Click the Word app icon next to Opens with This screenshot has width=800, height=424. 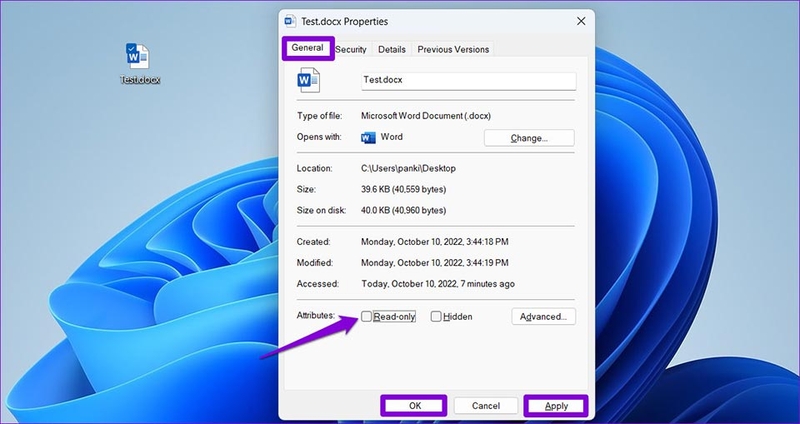point(368,137)
